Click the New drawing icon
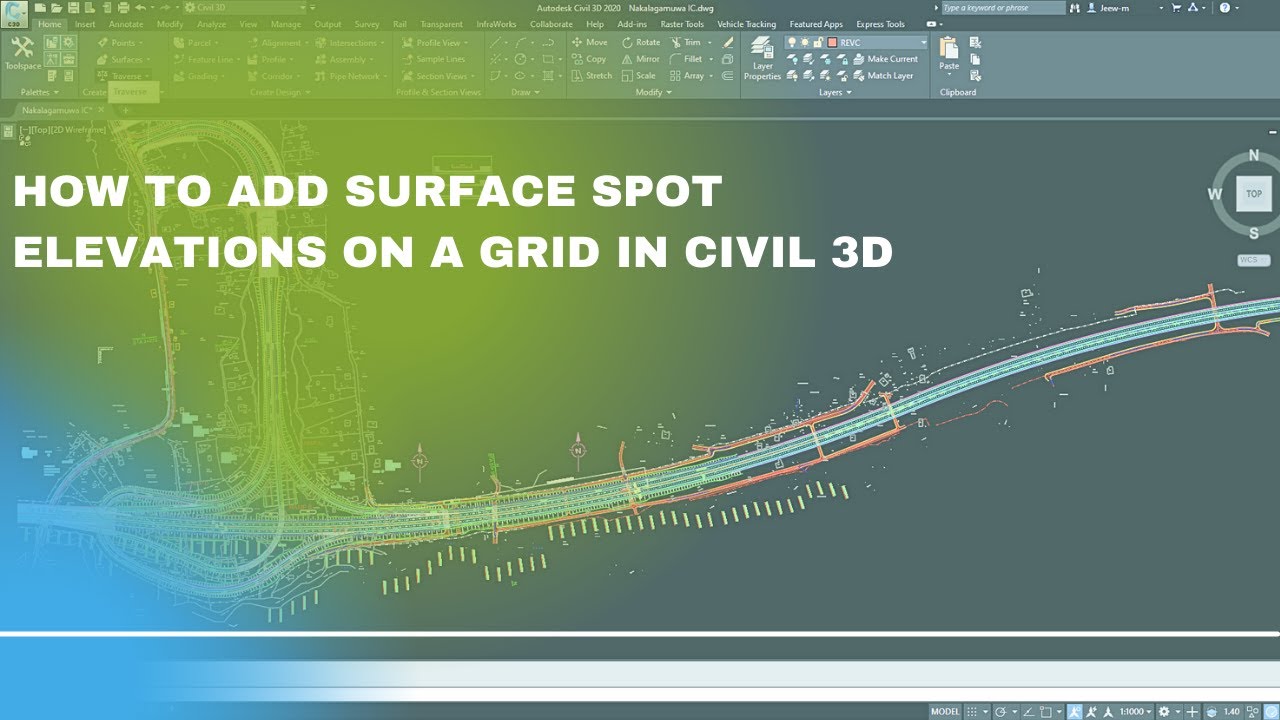Image resolution: width=1280 pixels, height=720 pixels. 40,8
